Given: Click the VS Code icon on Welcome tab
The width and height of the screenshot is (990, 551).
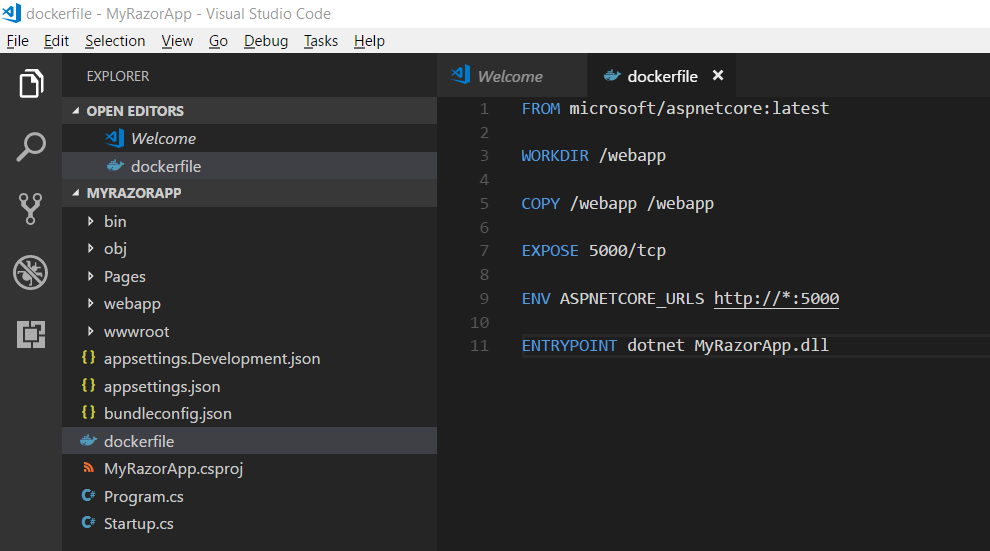Looking at the screenshot, I should click(x=461, y=75).
